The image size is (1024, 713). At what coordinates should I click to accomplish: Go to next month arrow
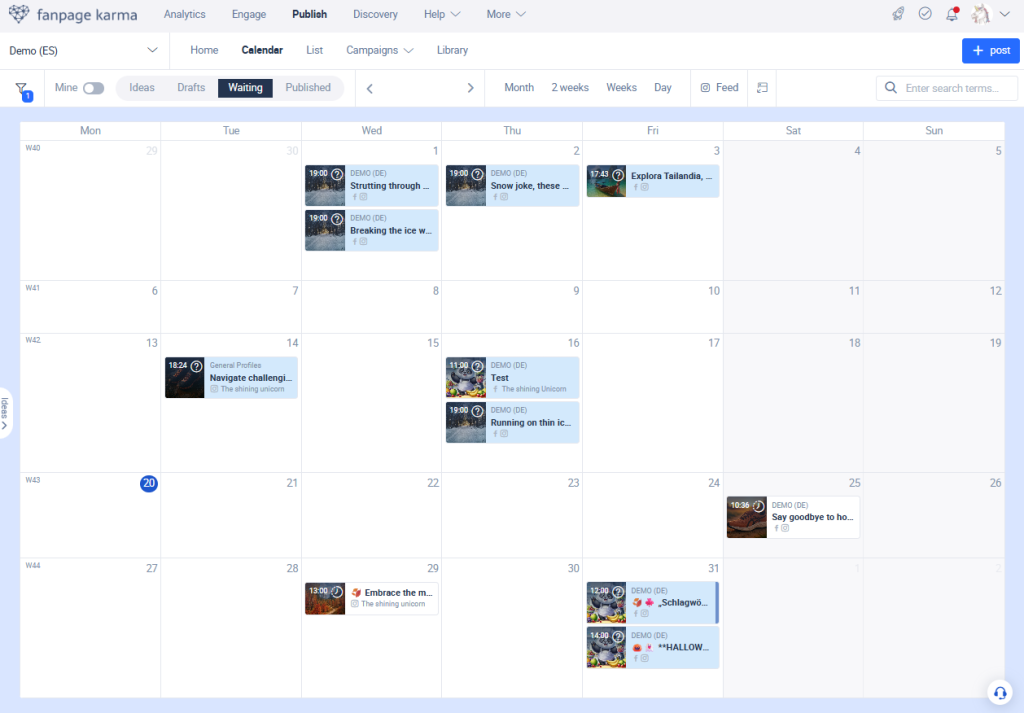tap(470, 88)
